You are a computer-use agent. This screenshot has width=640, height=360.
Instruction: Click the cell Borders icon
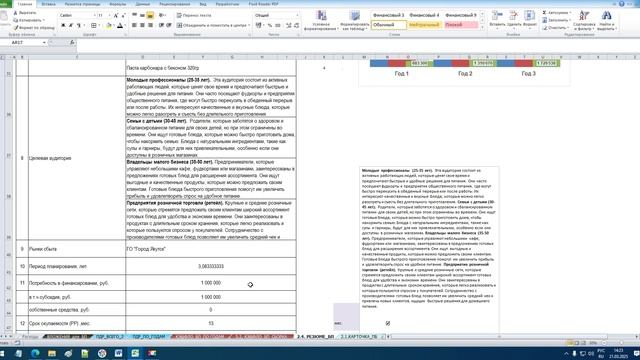pyautogui.click(x=93, y=25)
